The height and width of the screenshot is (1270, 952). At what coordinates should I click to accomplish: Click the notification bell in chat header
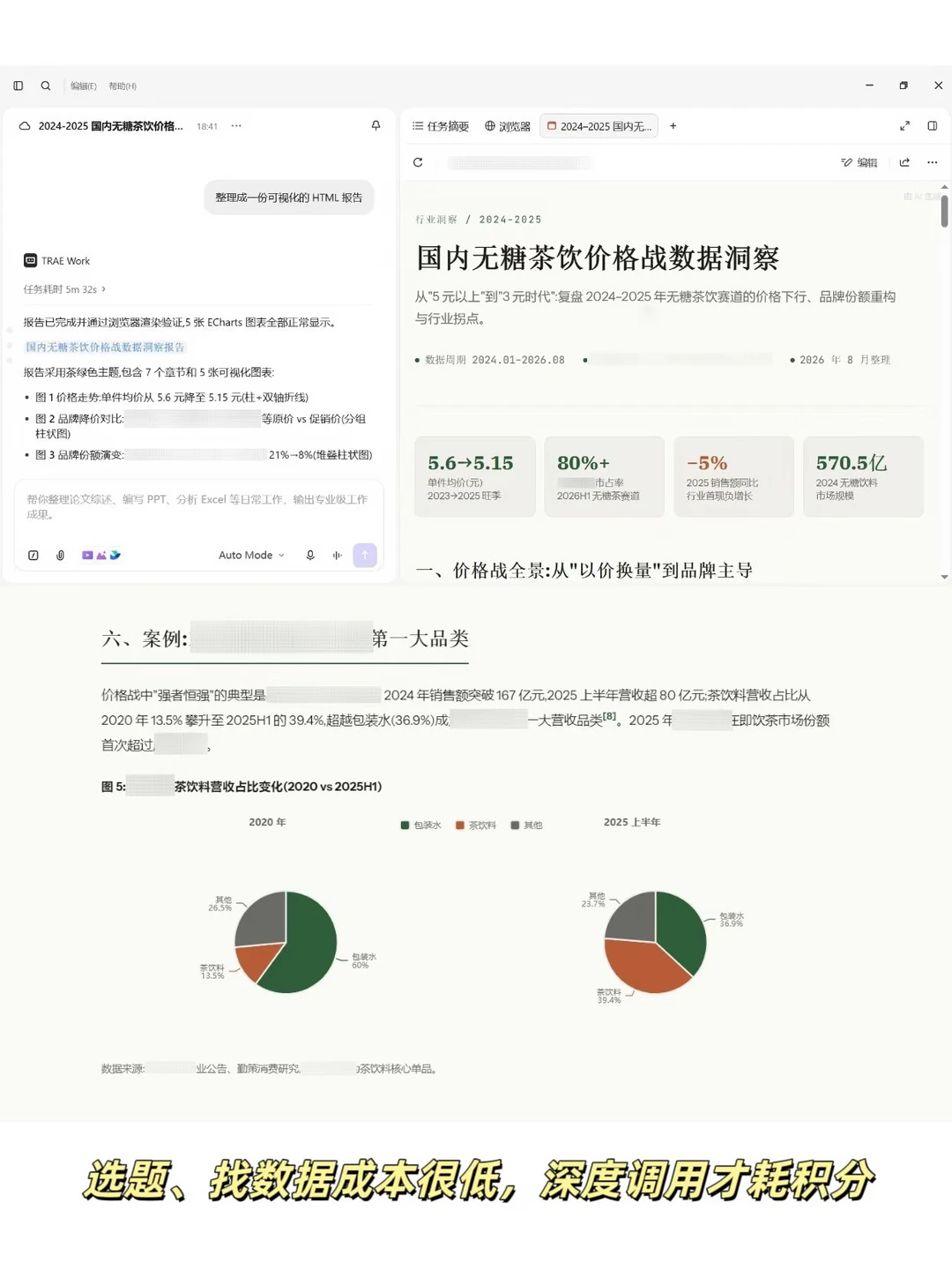click(376, 126)
